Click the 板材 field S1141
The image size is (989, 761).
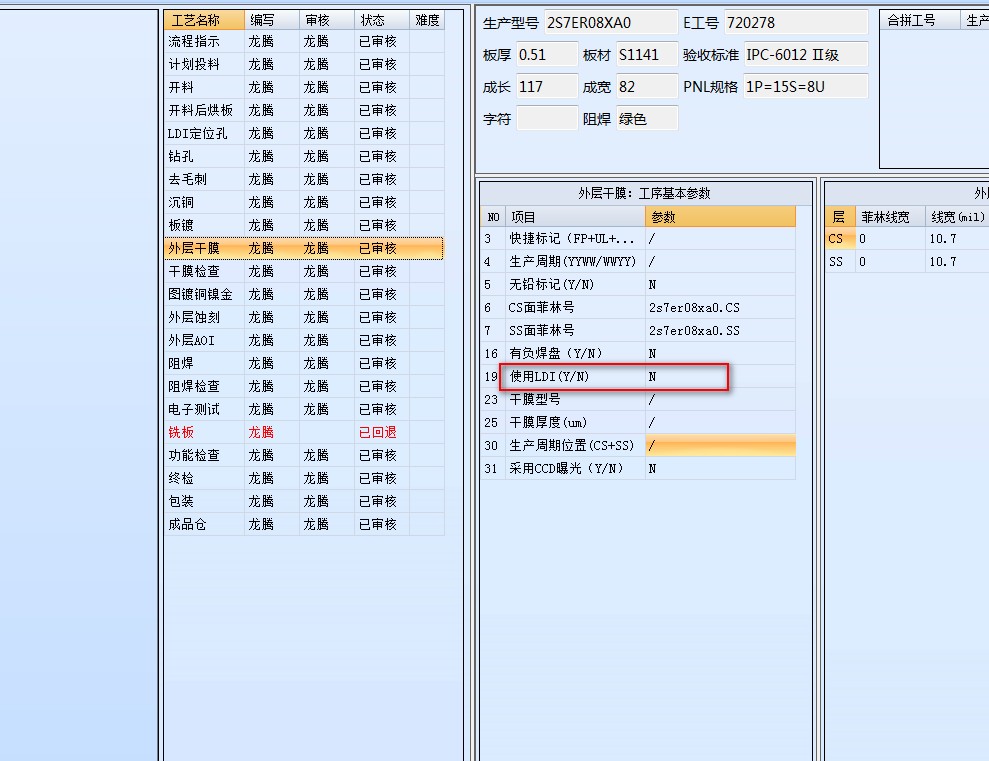(x=647, y=55)
